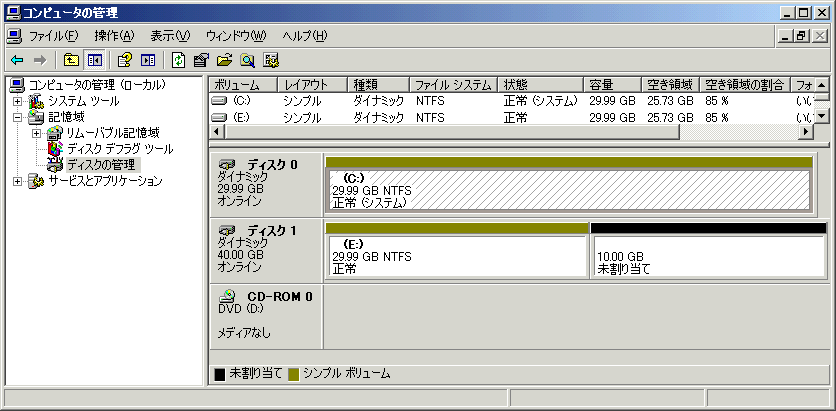
Task: Click the magnifier Explore toolbar icon
Action: tap(248, 60)
